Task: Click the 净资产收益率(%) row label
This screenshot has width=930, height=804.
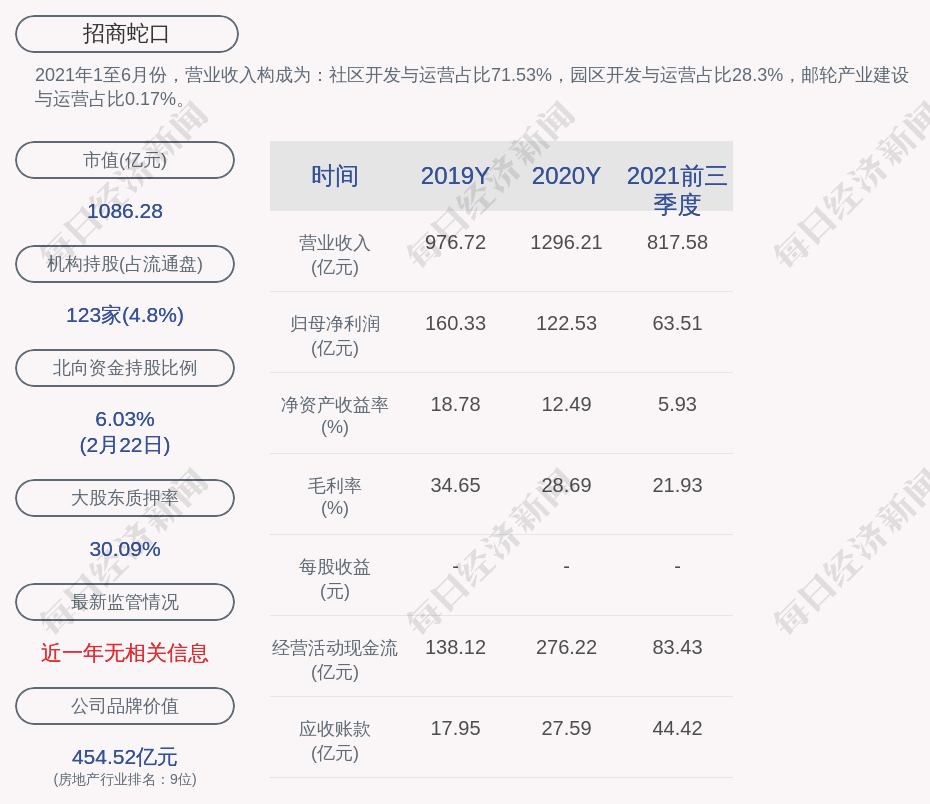Action: [x=335, y=416]
